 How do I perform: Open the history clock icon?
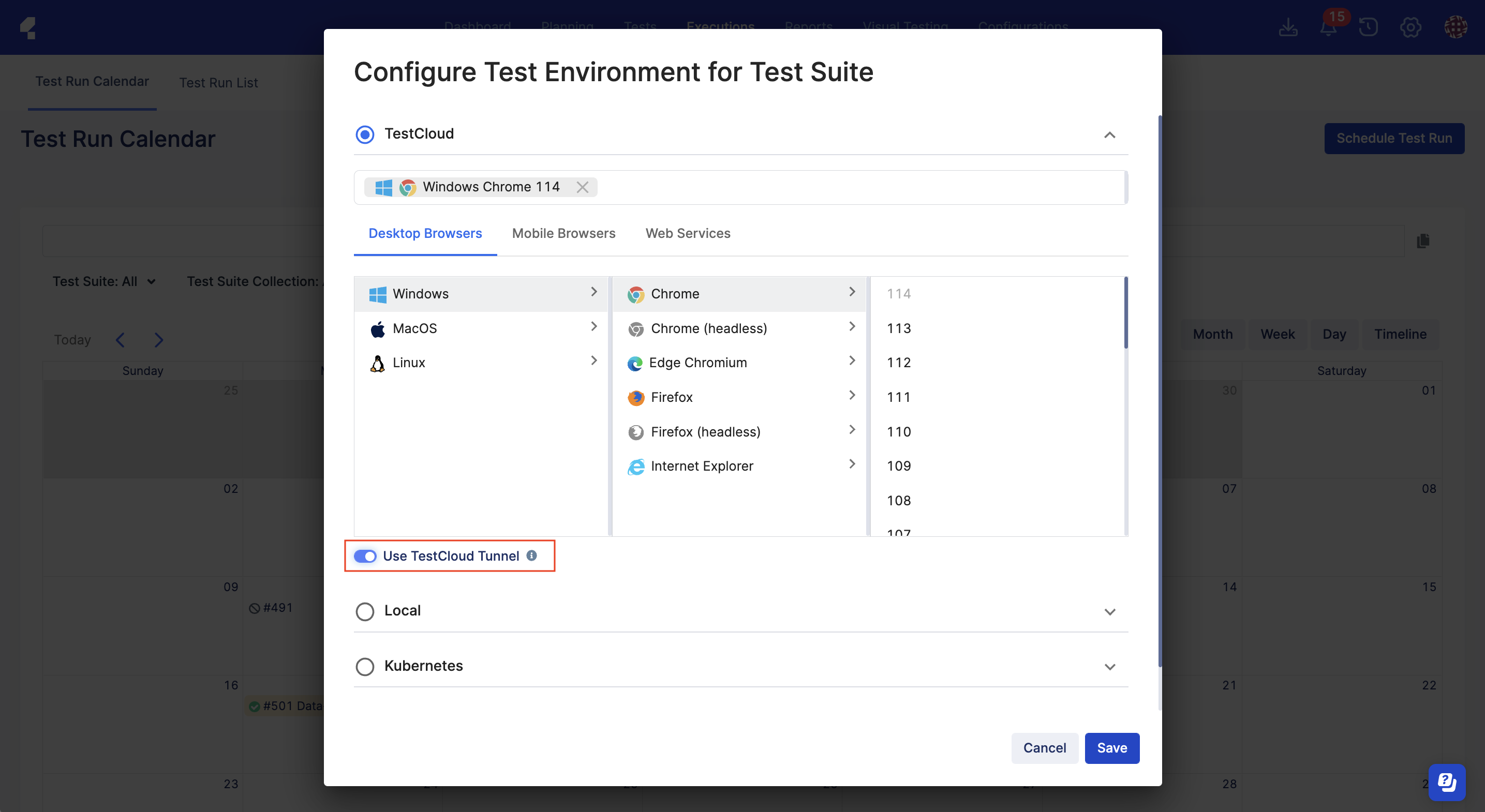tap(1369, 27)
